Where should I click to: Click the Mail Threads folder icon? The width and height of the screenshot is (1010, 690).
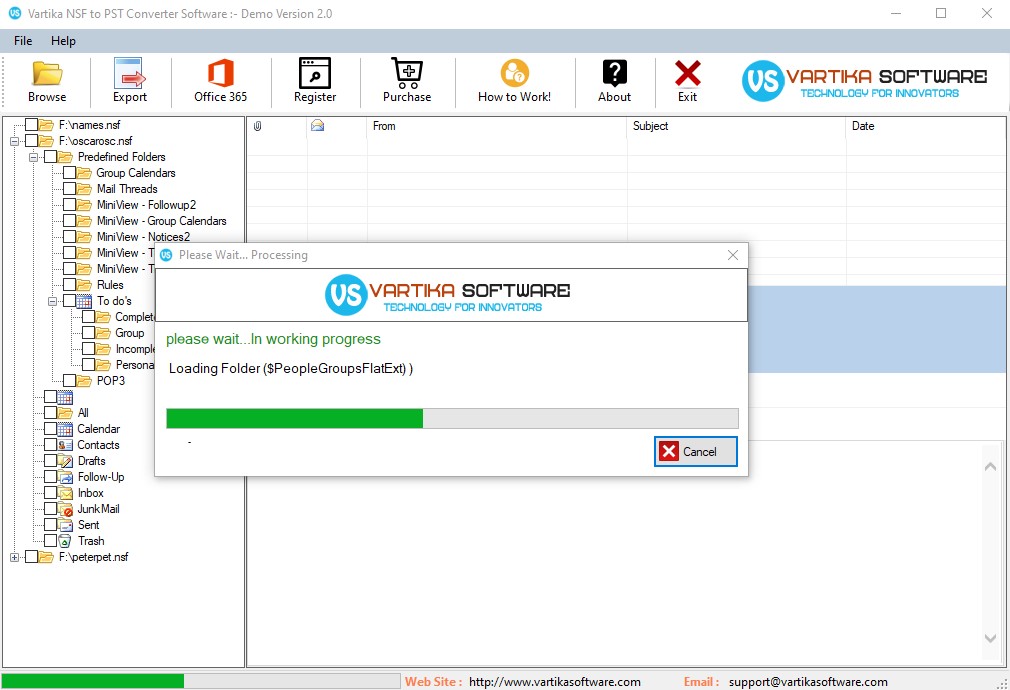[84, 189]
